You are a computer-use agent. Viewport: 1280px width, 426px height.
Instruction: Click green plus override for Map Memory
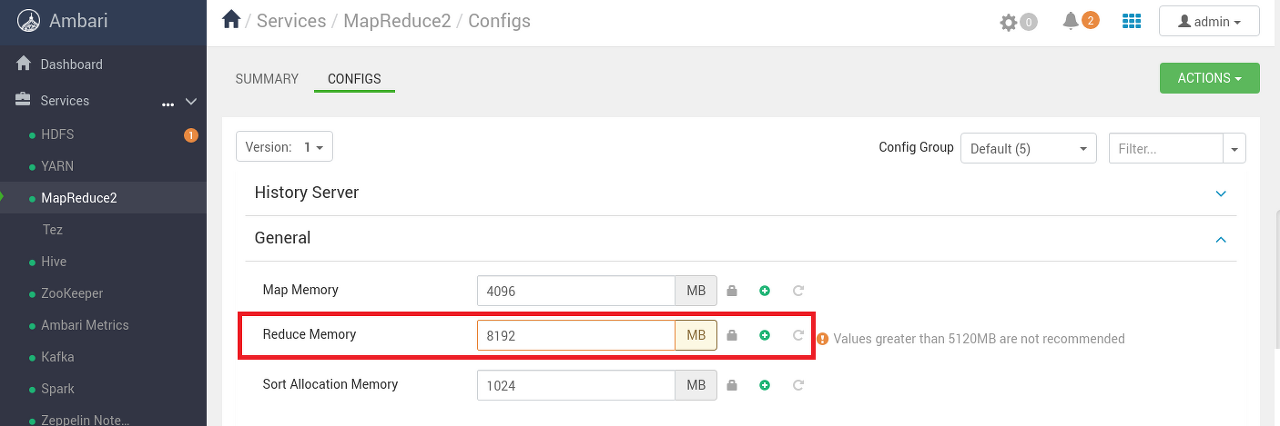click(x=765, y=291)
